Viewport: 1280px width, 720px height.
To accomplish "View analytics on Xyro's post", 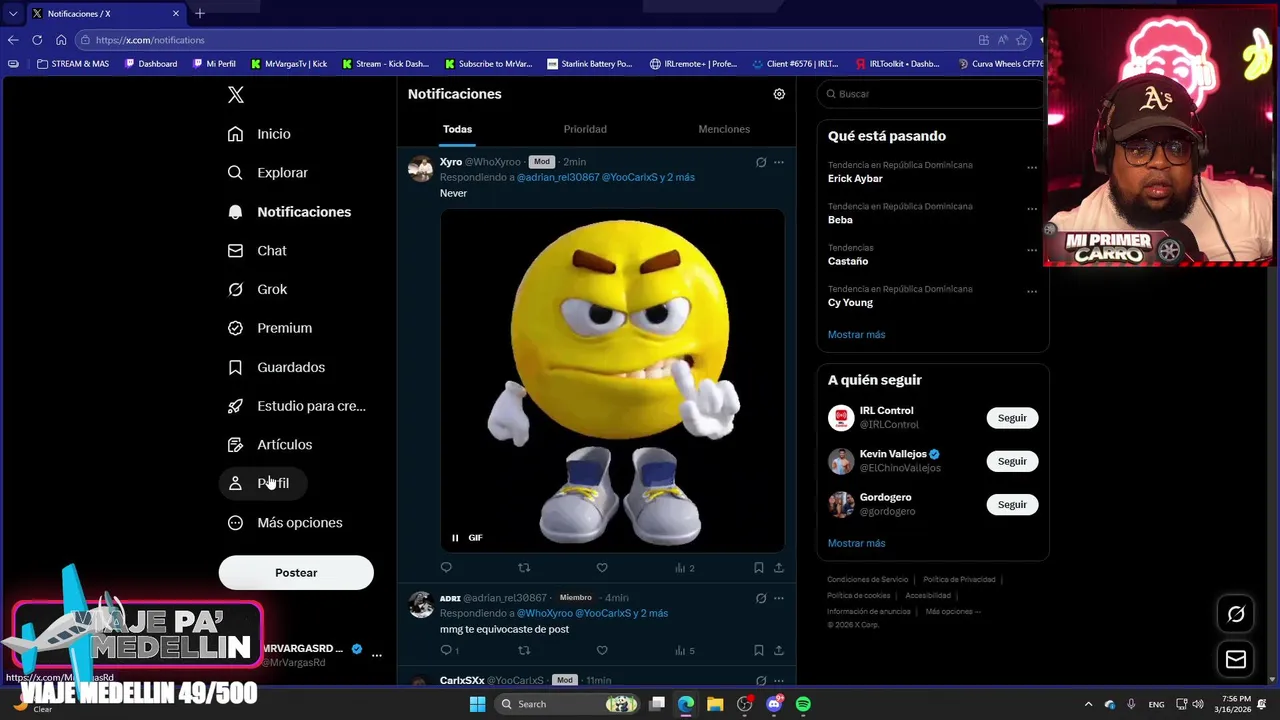I will click(x=685, y=568).
